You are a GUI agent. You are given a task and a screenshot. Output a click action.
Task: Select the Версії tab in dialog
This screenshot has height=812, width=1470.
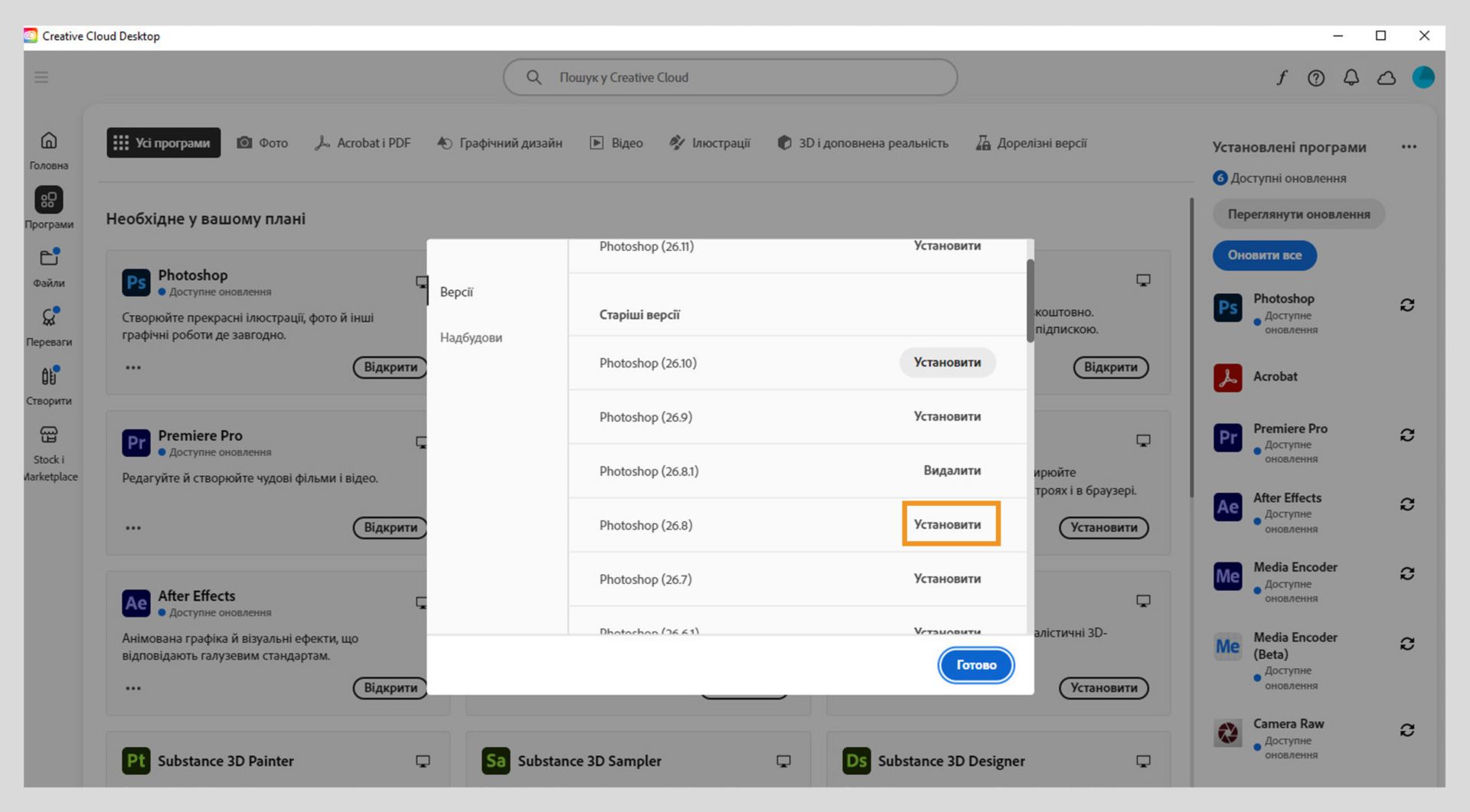coord(456,292)
